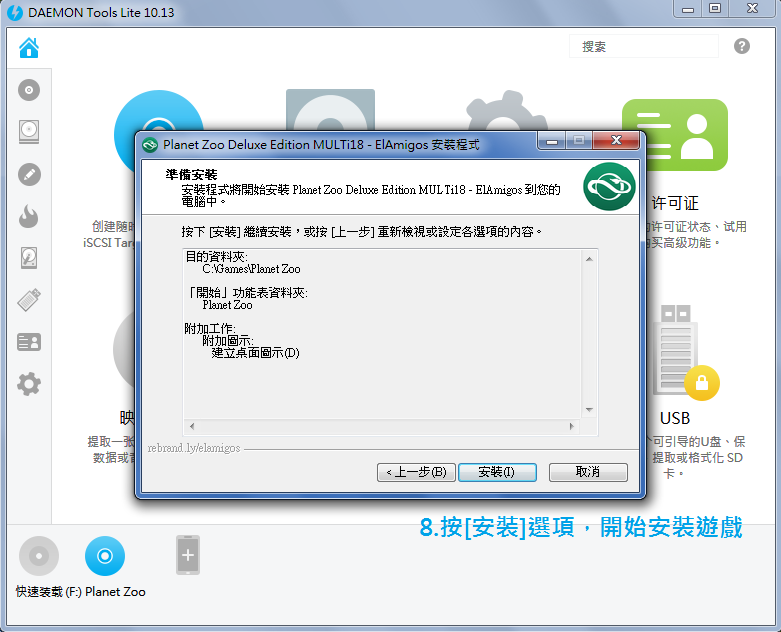This screenshot has height=632, width=781.
Task: Click the summary box scroll up arrow
Action: tap(589, 259)
